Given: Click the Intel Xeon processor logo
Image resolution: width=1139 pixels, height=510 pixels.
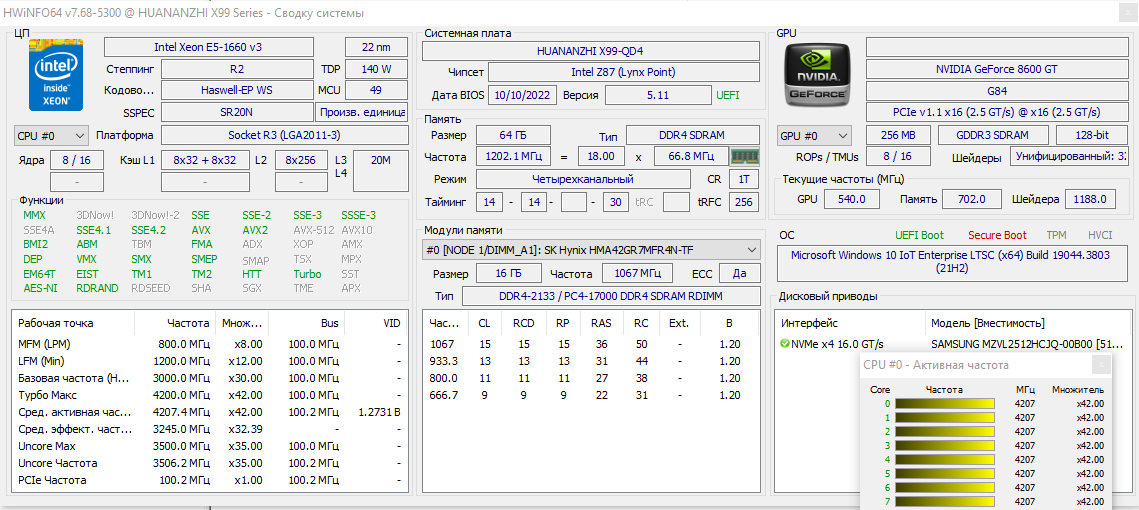Looking at the screenshot, I should 56,75.
